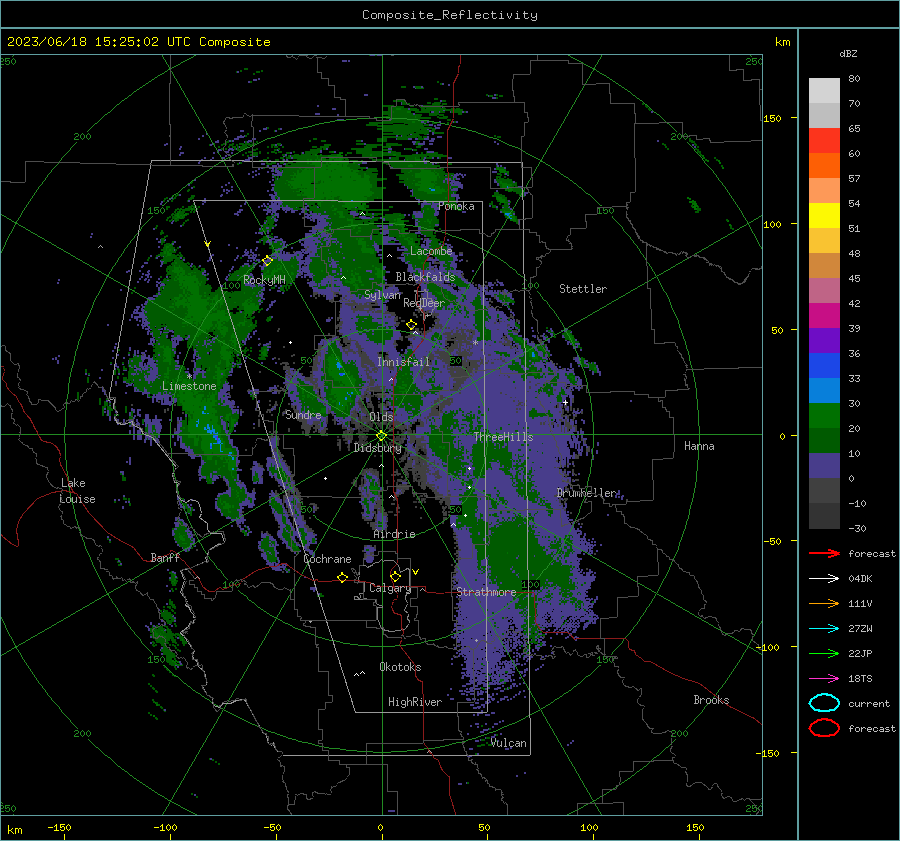
Task: Click the RockyMH label
Action: 264,280
